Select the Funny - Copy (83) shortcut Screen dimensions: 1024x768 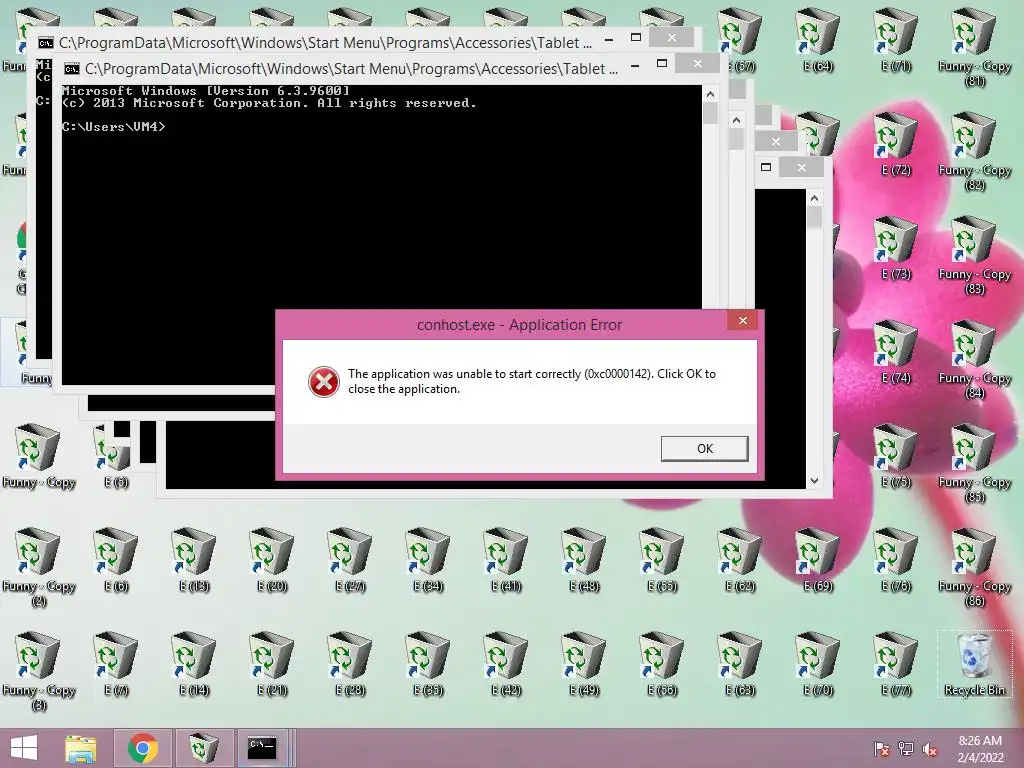tap(974, 255)
